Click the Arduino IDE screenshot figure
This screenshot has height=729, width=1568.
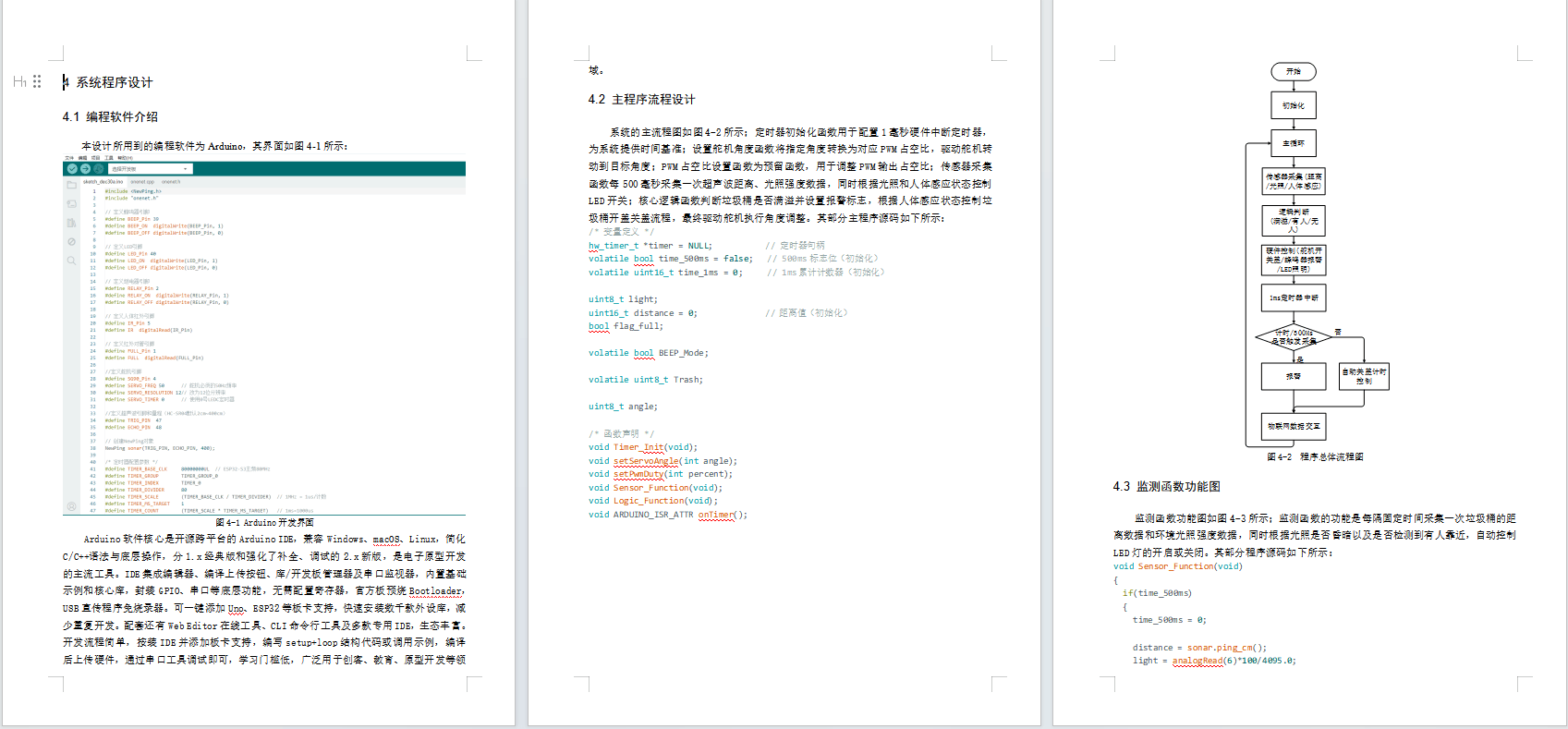[264, 334]
